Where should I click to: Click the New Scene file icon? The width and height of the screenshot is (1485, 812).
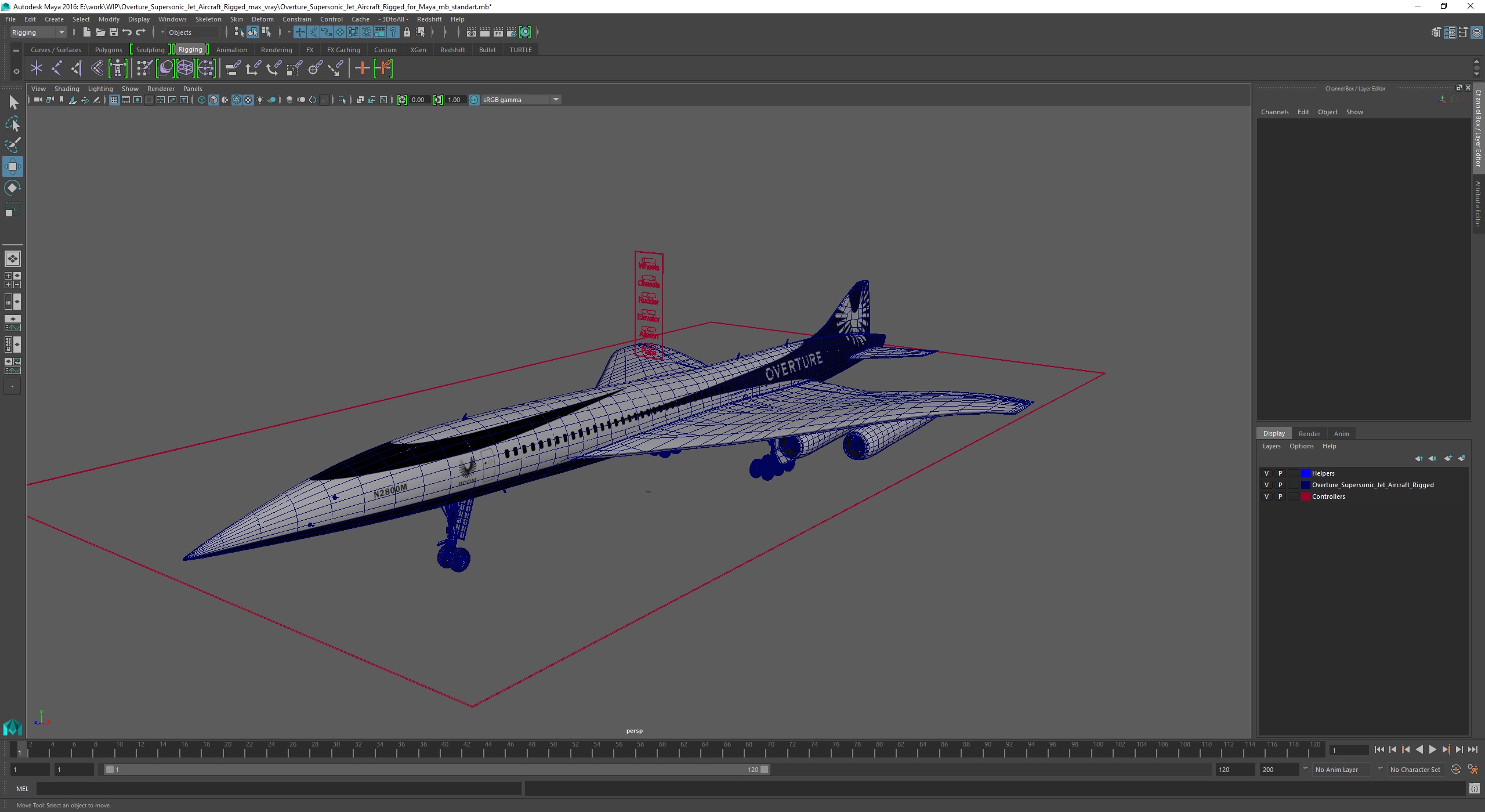tap(86, 32)
